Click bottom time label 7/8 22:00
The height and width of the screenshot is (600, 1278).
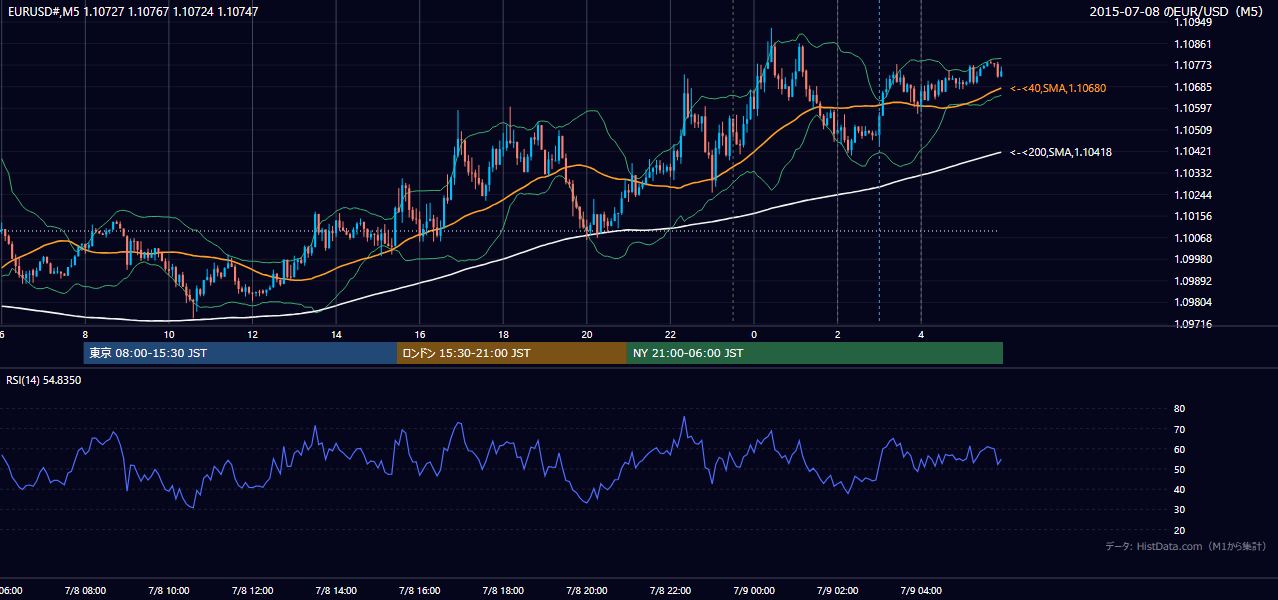(670, 591)
